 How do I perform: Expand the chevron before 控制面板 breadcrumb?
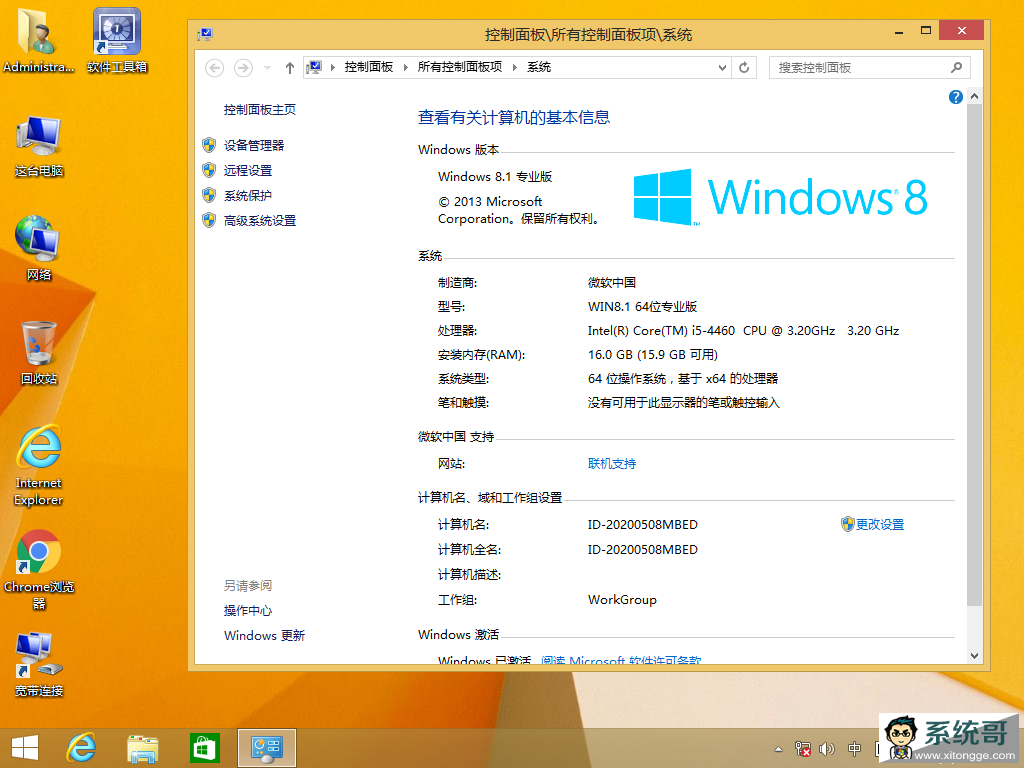(x=332, y=67)
